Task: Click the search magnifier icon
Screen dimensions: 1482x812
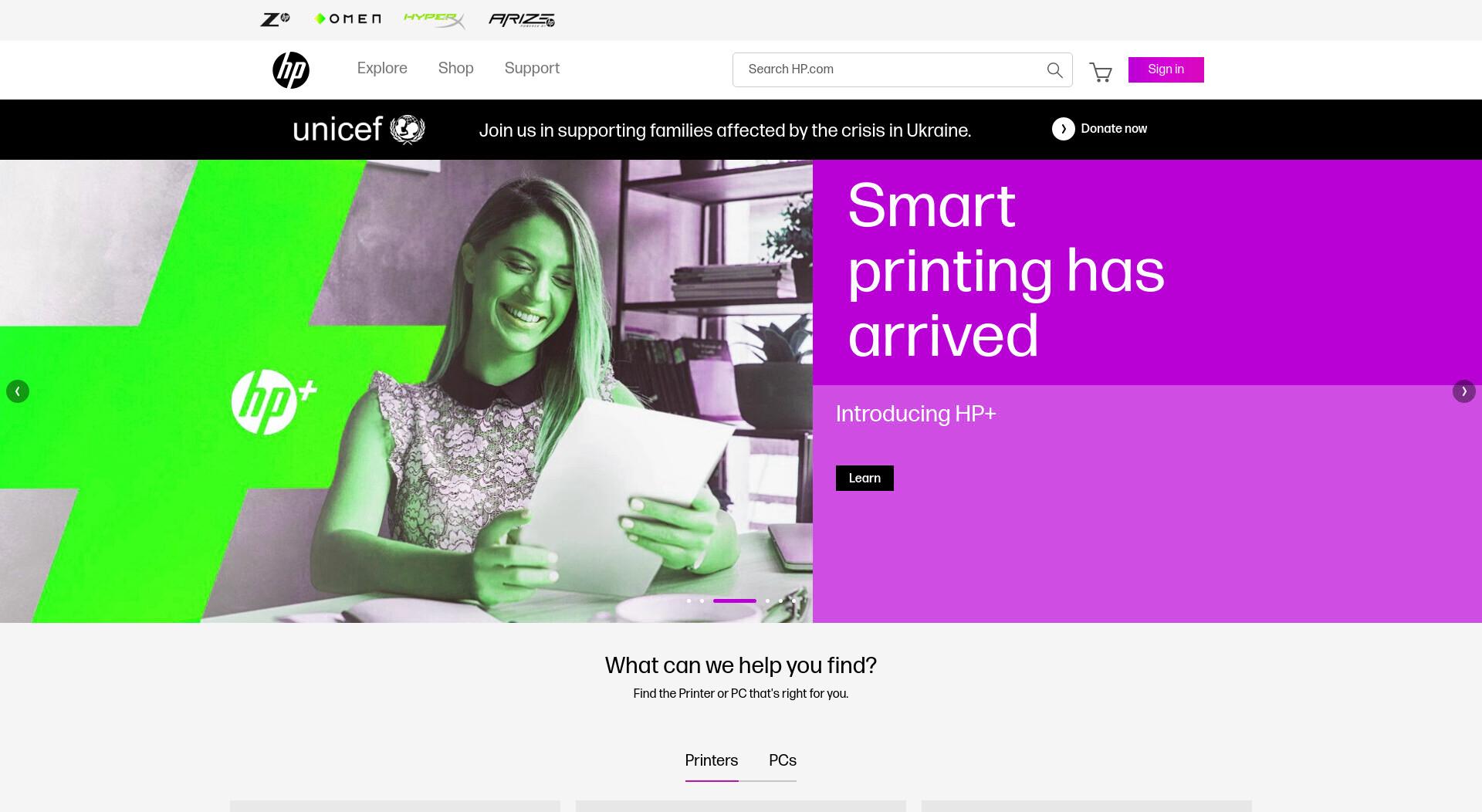Action: [x=1054, y=70]
